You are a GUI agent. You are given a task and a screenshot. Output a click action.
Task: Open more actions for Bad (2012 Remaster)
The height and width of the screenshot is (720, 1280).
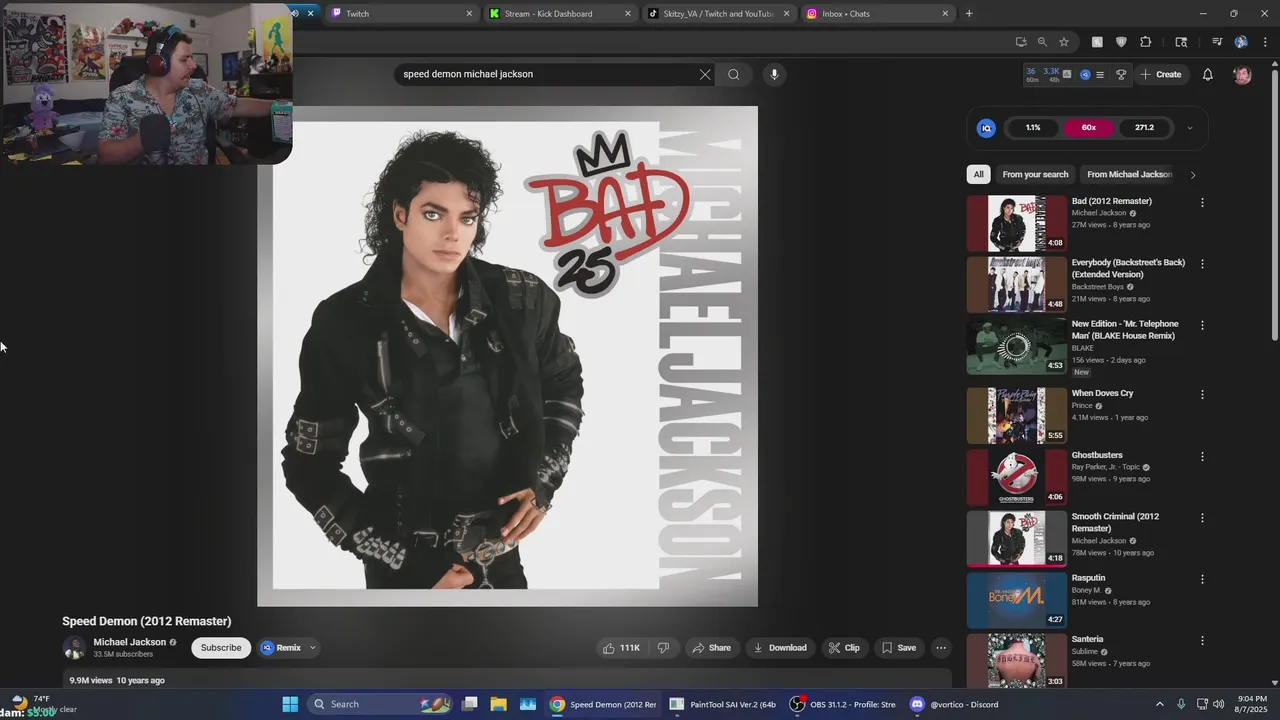click(x=1202, y=202)
